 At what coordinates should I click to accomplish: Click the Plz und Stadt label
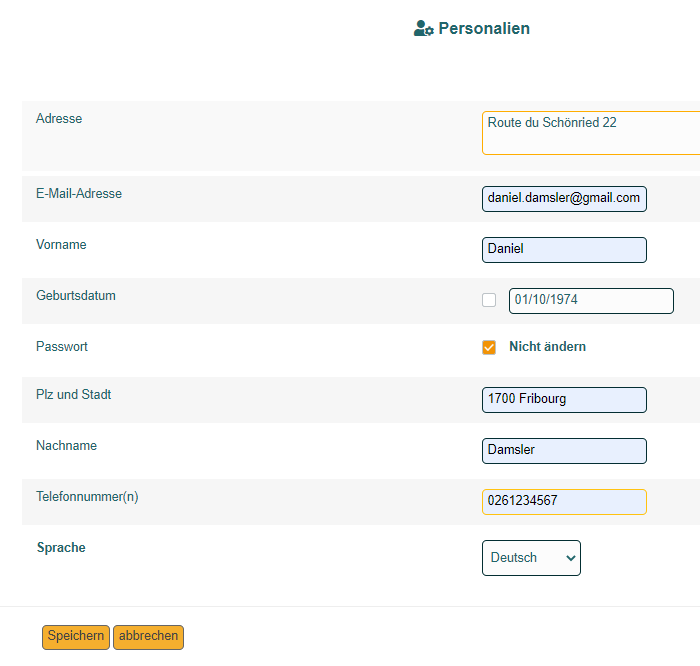[x=74, y=395]
